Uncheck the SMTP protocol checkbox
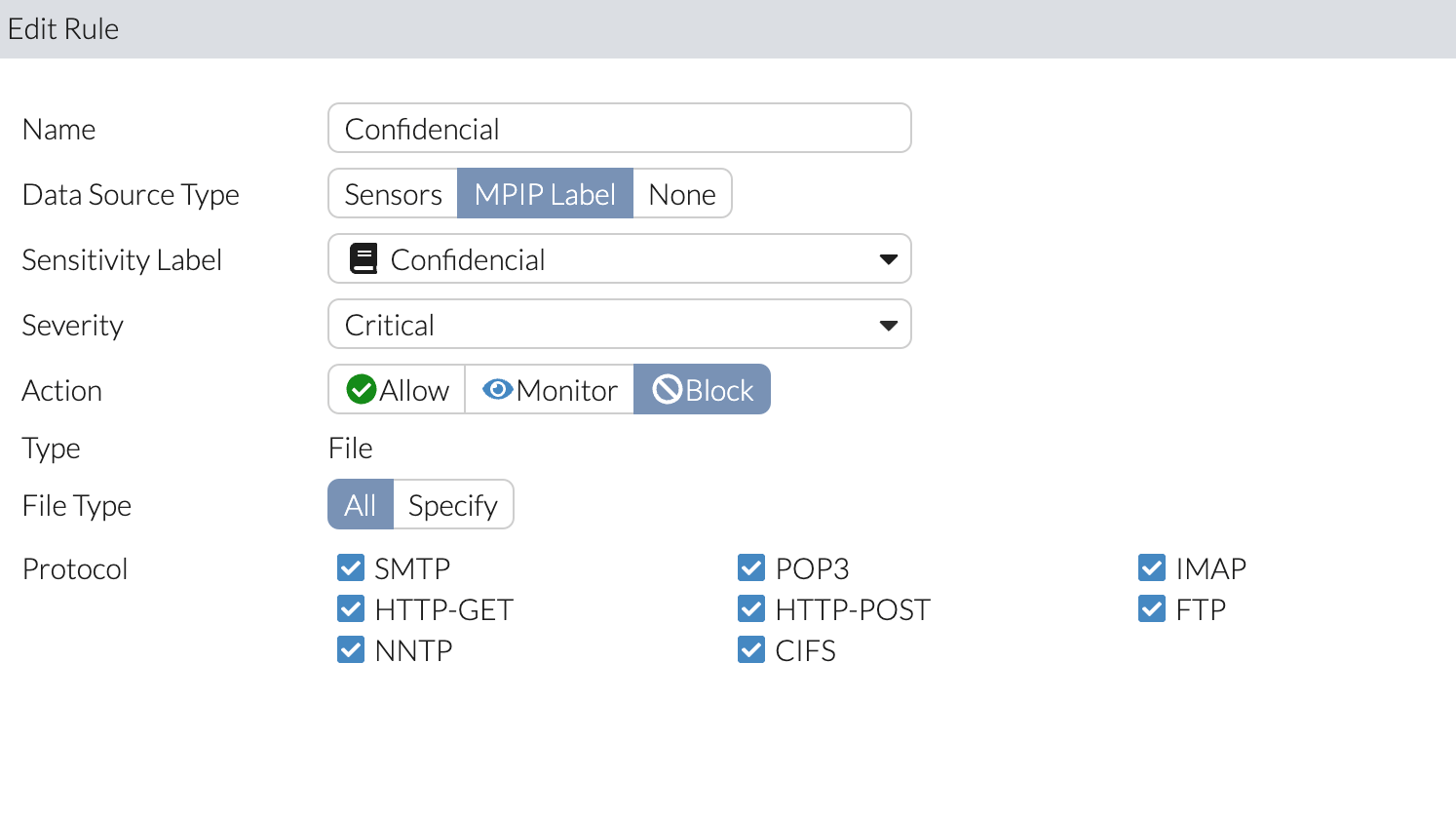1456x819 pixels. (351, 567)
